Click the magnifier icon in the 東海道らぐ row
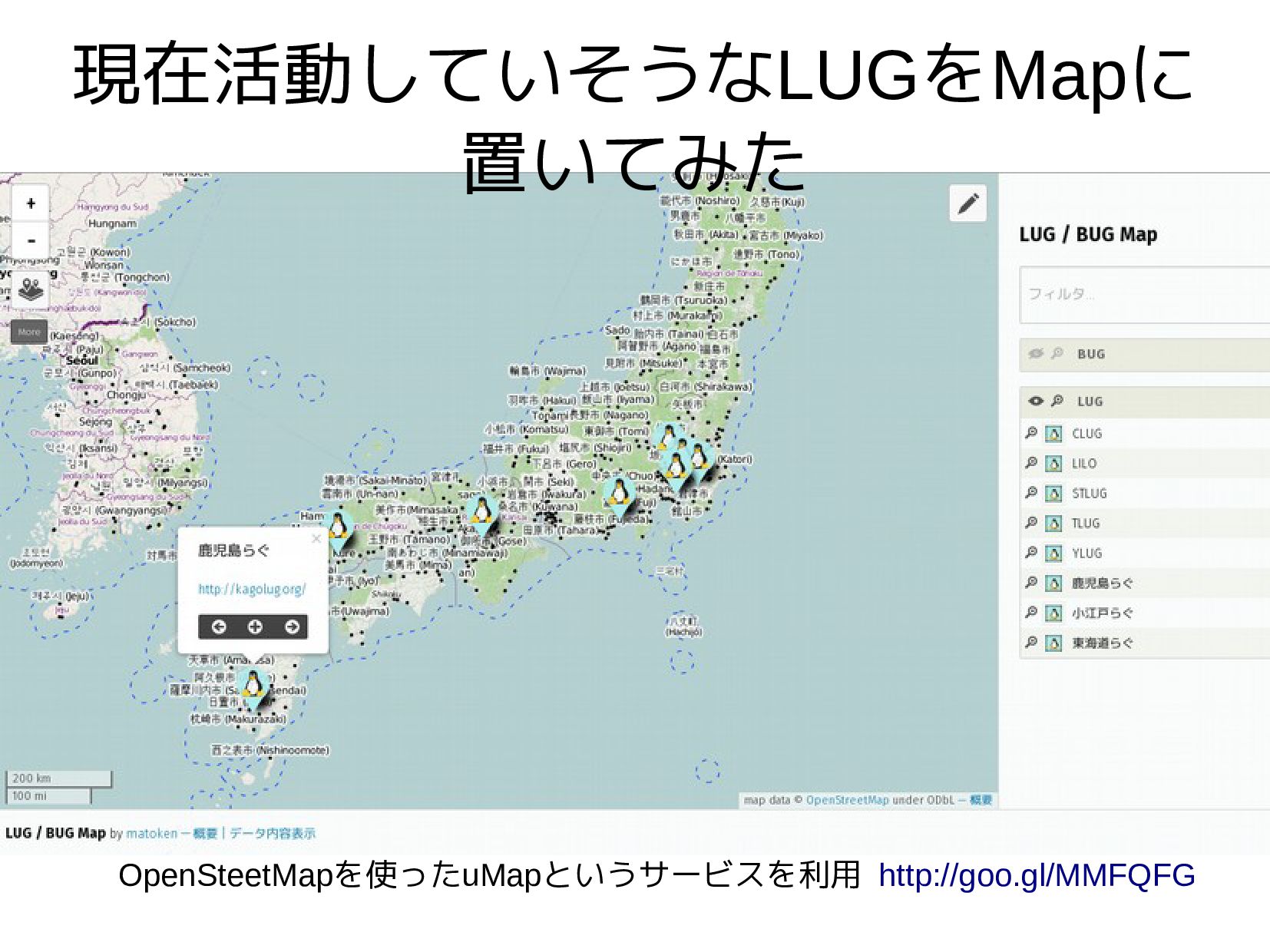 (x=1031, y=643)
